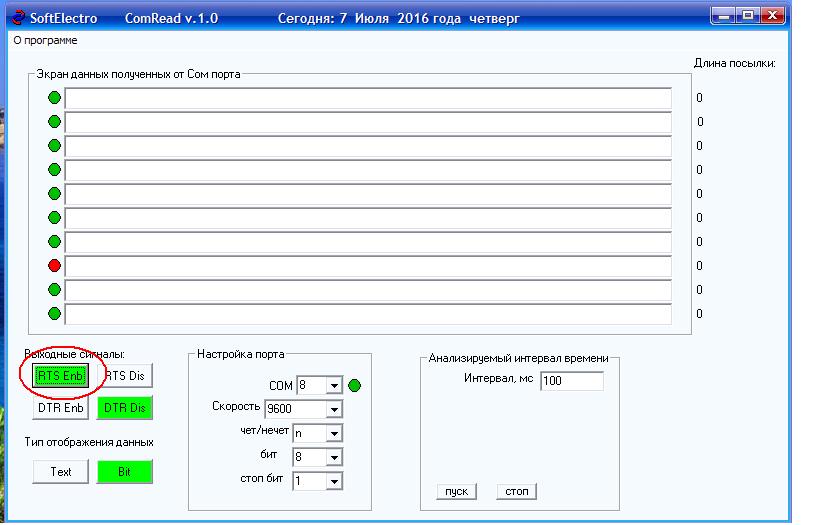Viewport: 840px width, 525px height.
Task: Click the Интервал, мс input field
Action: 571,381
